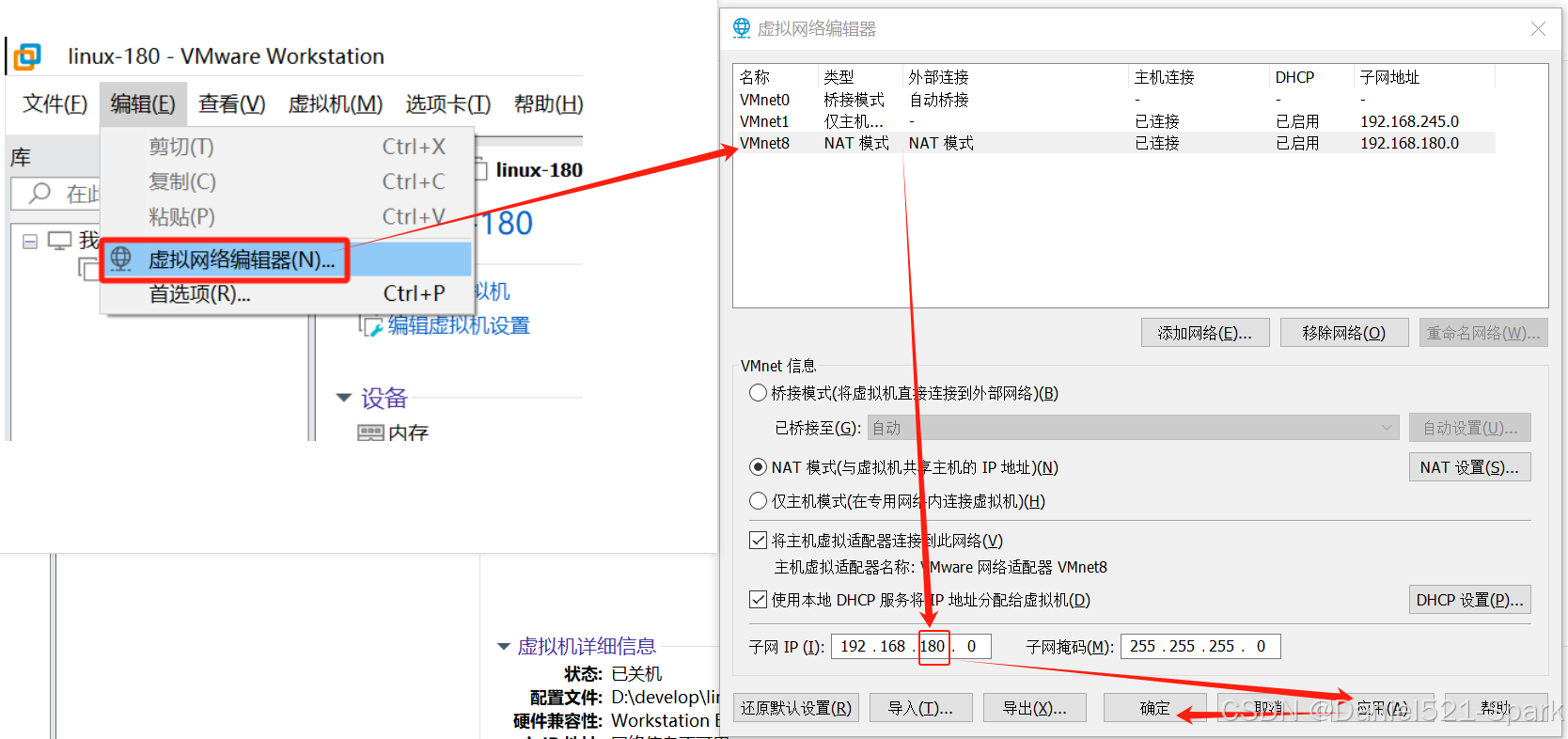
Task: Select 仅主机模式 radio button
Action: (758, 501)
